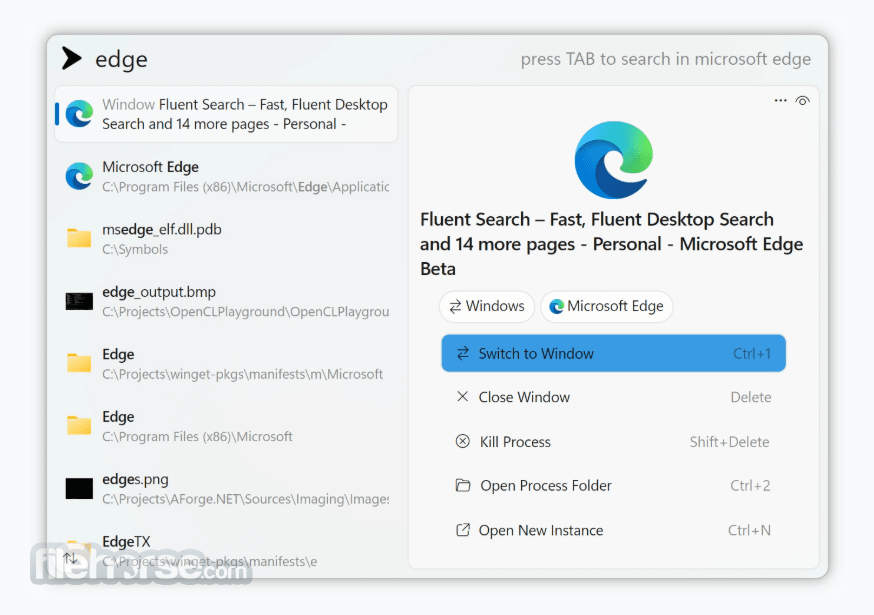This screenshot has height=615, width=874.
Task: Click the C:\Symbols path text
Action: coord(135,249)
